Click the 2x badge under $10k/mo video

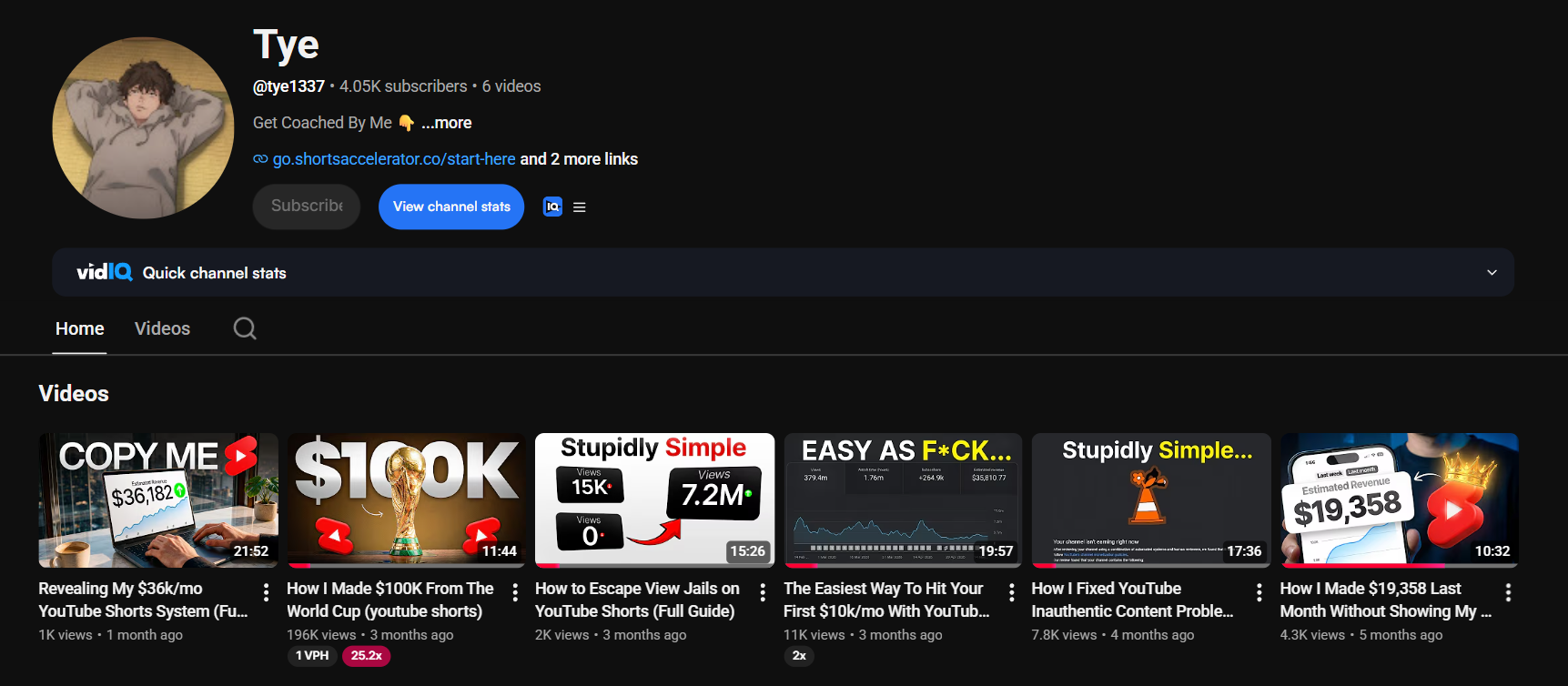tap(799, 656)
